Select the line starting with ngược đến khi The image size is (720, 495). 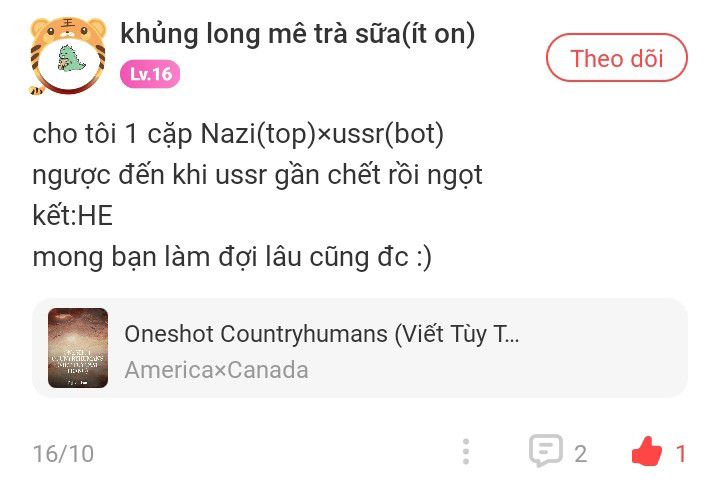tap(258, 175)
